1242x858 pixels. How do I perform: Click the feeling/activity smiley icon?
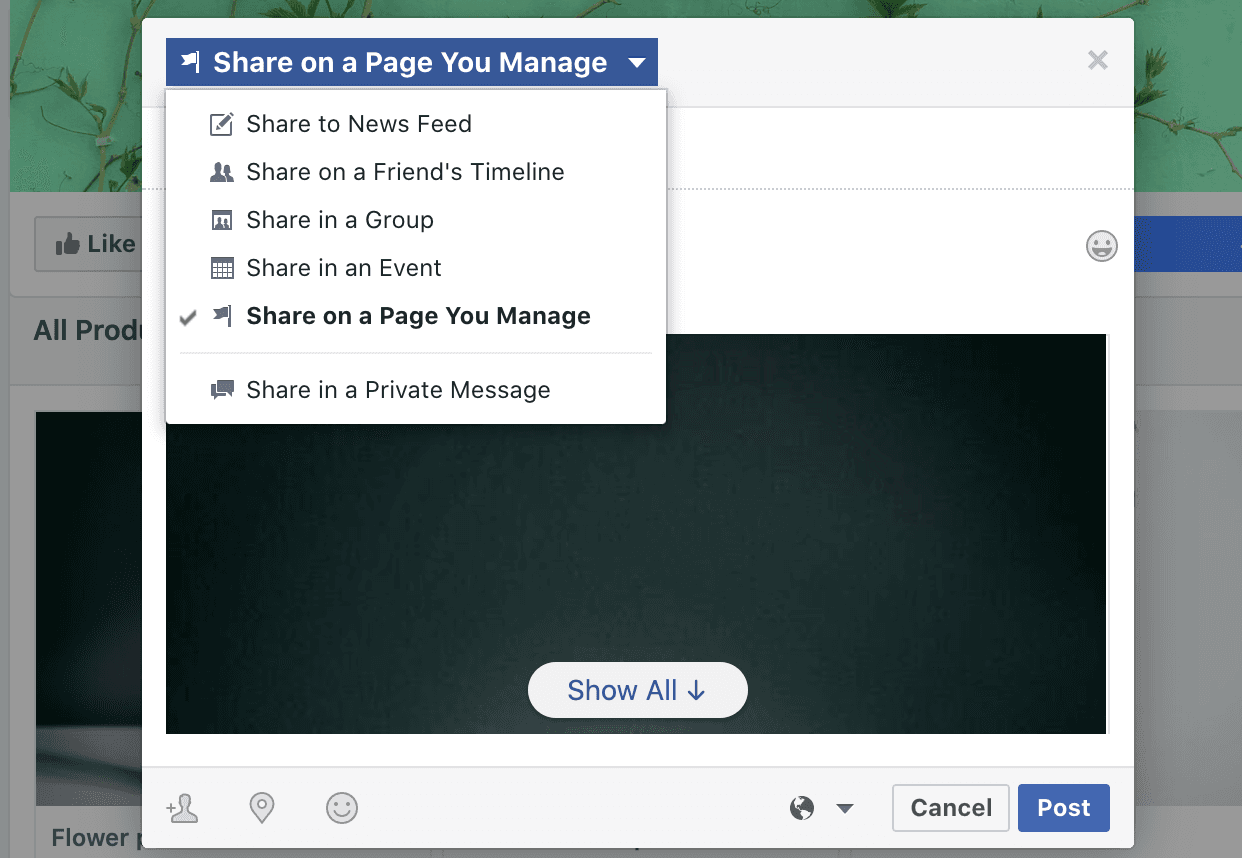[342, 808]
